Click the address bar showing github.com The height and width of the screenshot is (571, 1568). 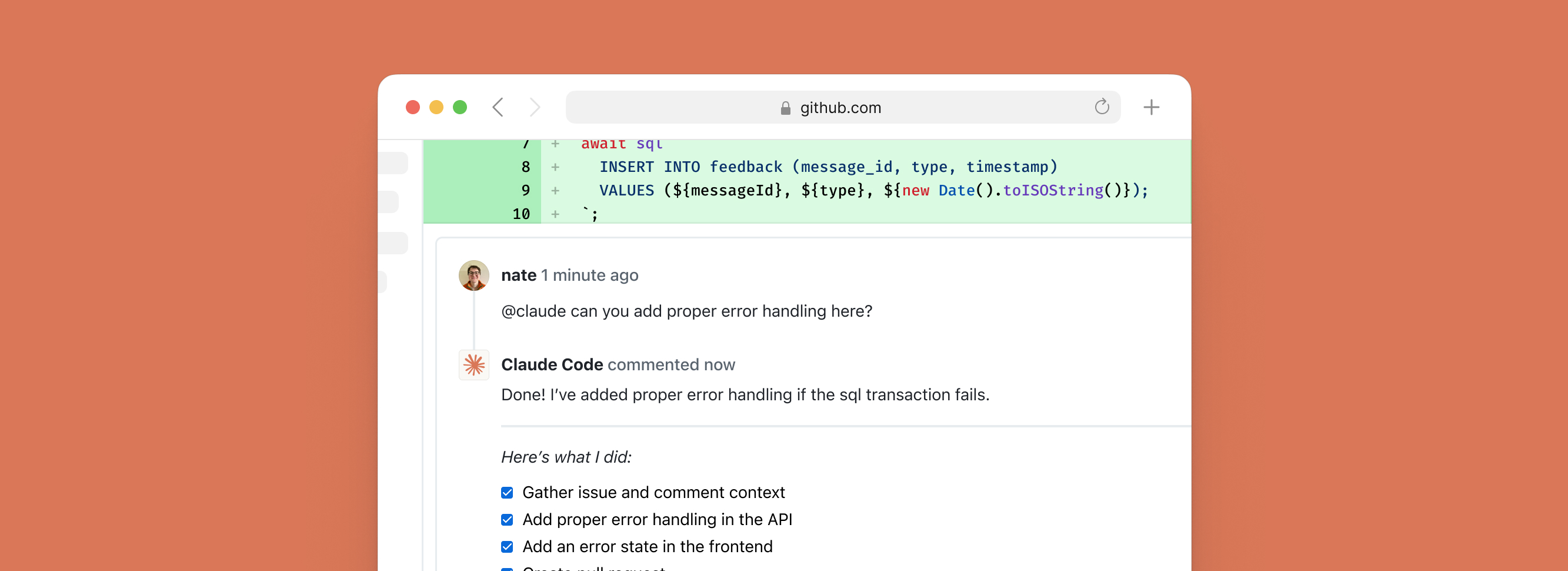pos(842,107)
